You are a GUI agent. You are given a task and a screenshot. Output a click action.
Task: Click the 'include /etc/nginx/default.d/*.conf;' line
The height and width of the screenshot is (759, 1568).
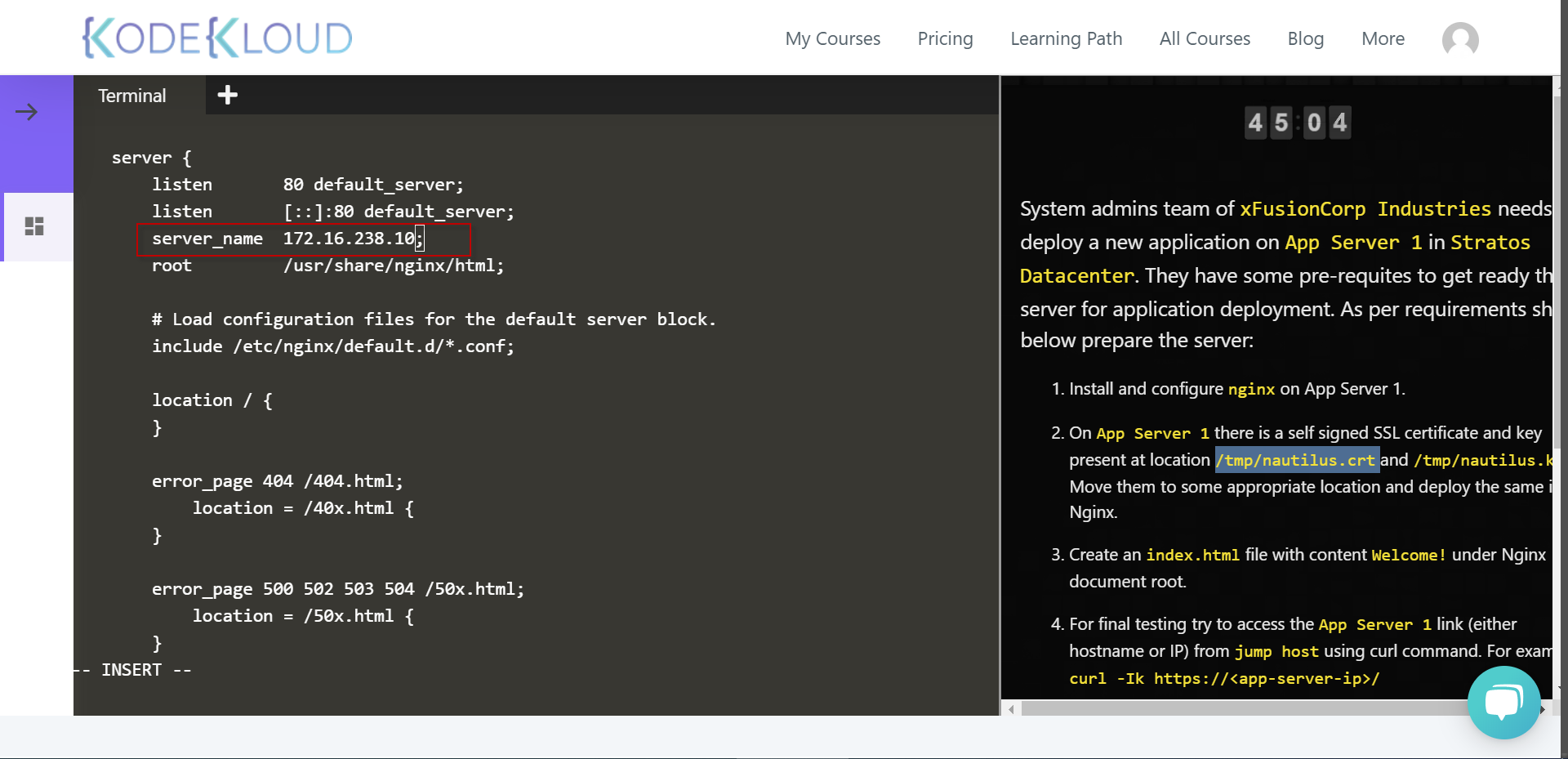tap(333, 346)
